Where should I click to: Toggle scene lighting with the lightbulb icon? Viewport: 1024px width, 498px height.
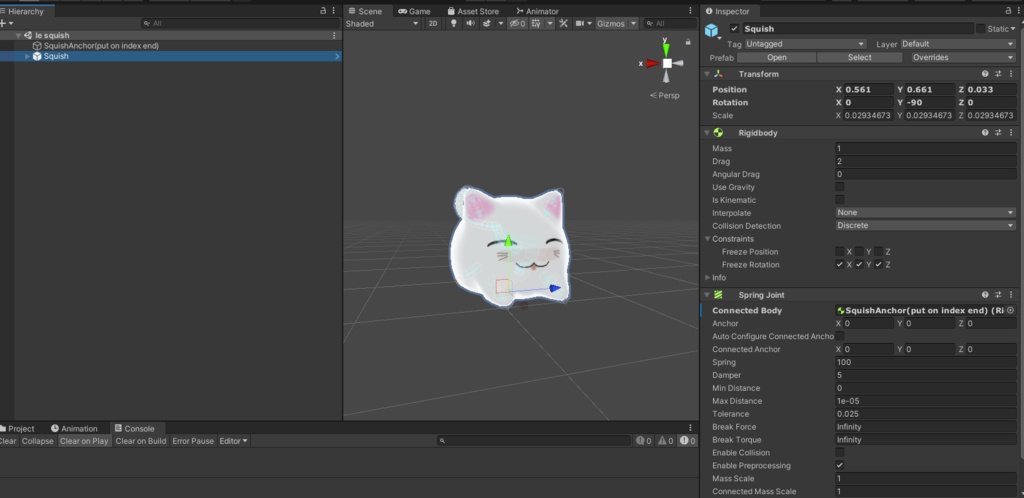[454, 23]
